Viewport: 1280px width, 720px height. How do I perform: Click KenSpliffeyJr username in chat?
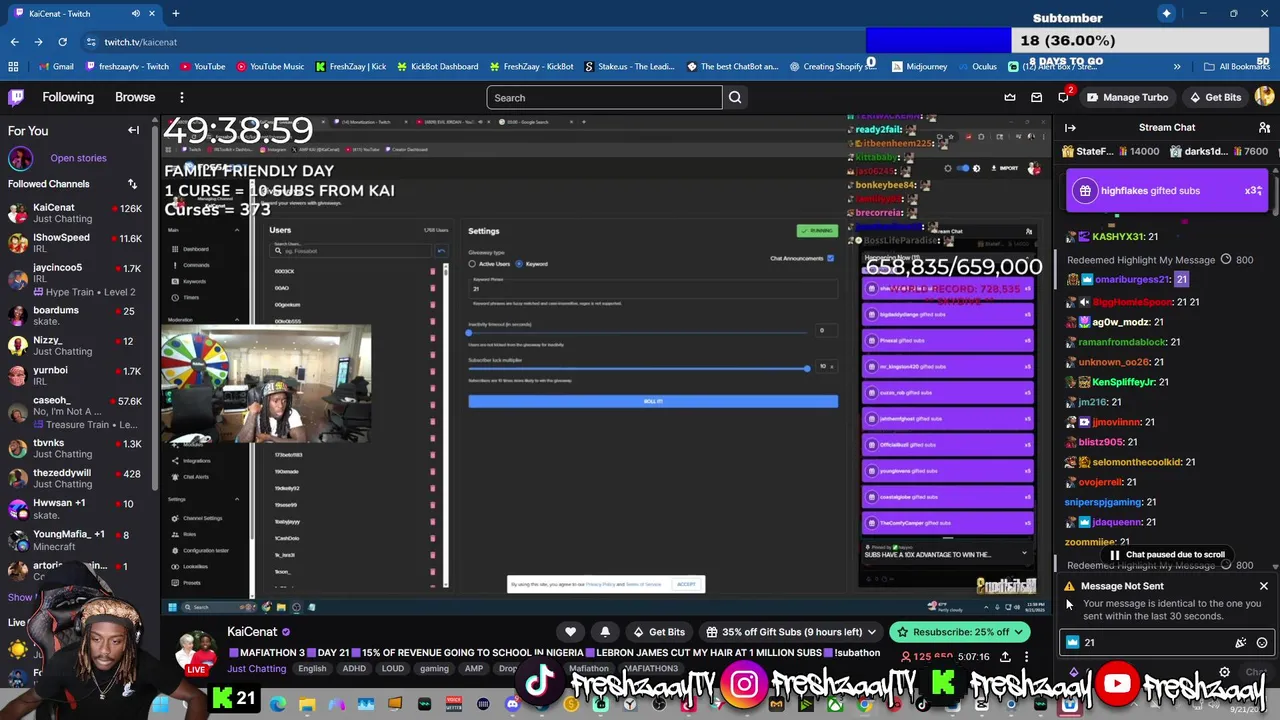pos(1124,382)
